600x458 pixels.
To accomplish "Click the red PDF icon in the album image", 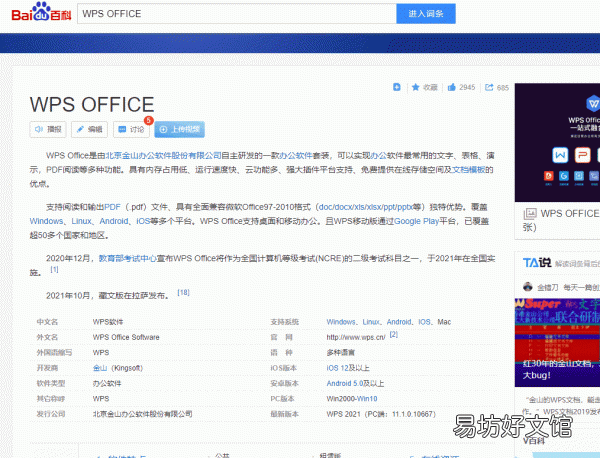I will [x=549, y=176].
